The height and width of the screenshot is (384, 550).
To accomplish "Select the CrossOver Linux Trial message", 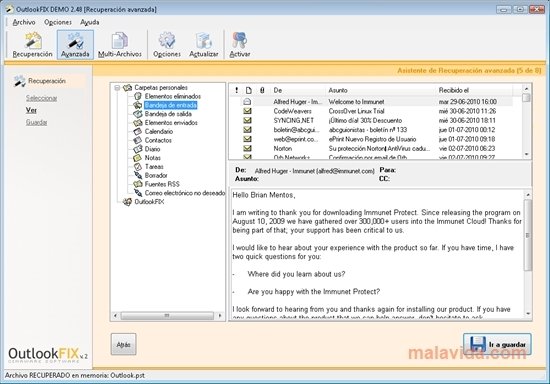I will (x=371, y=111).
